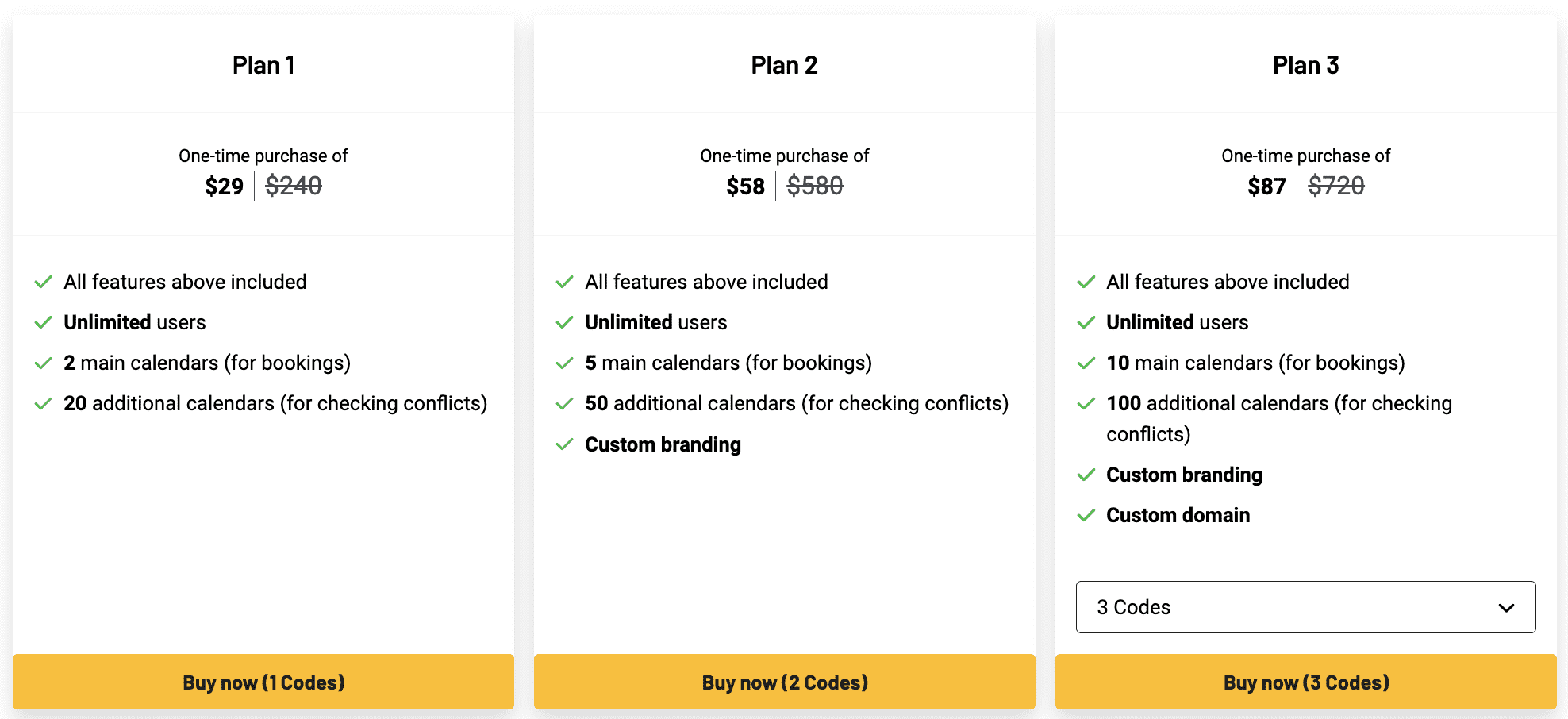
Task: Click the $29 price in Plan 1
Action: pos(224,186)
